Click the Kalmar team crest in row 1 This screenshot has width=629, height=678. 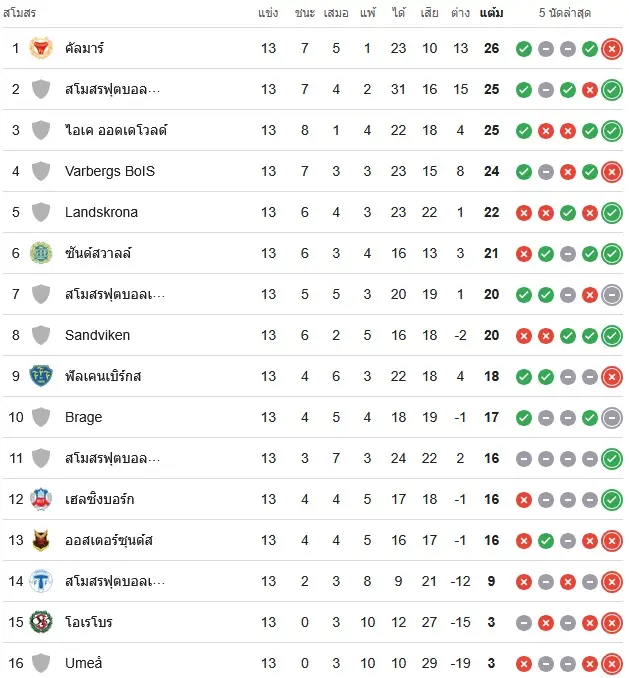[41, 48]
